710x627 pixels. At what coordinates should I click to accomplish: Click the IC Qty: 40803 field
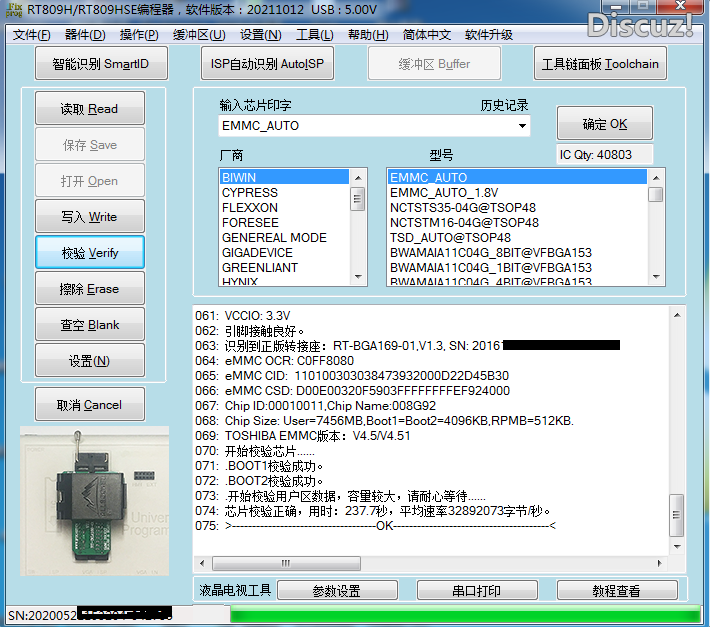[604, 154]
